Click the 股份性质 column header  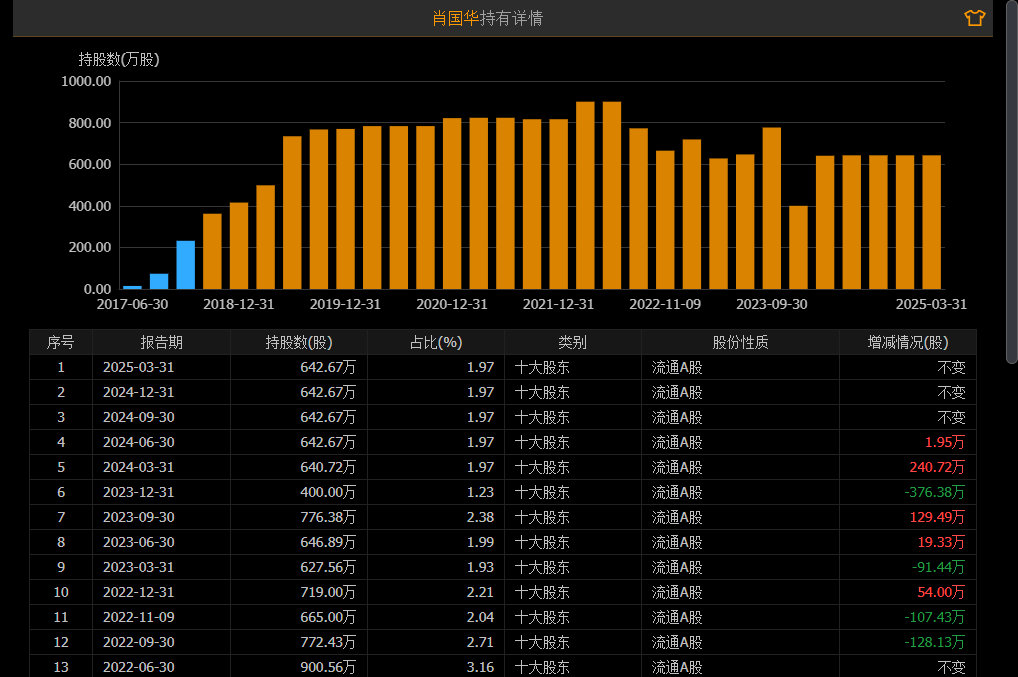(x=740, y=342)
